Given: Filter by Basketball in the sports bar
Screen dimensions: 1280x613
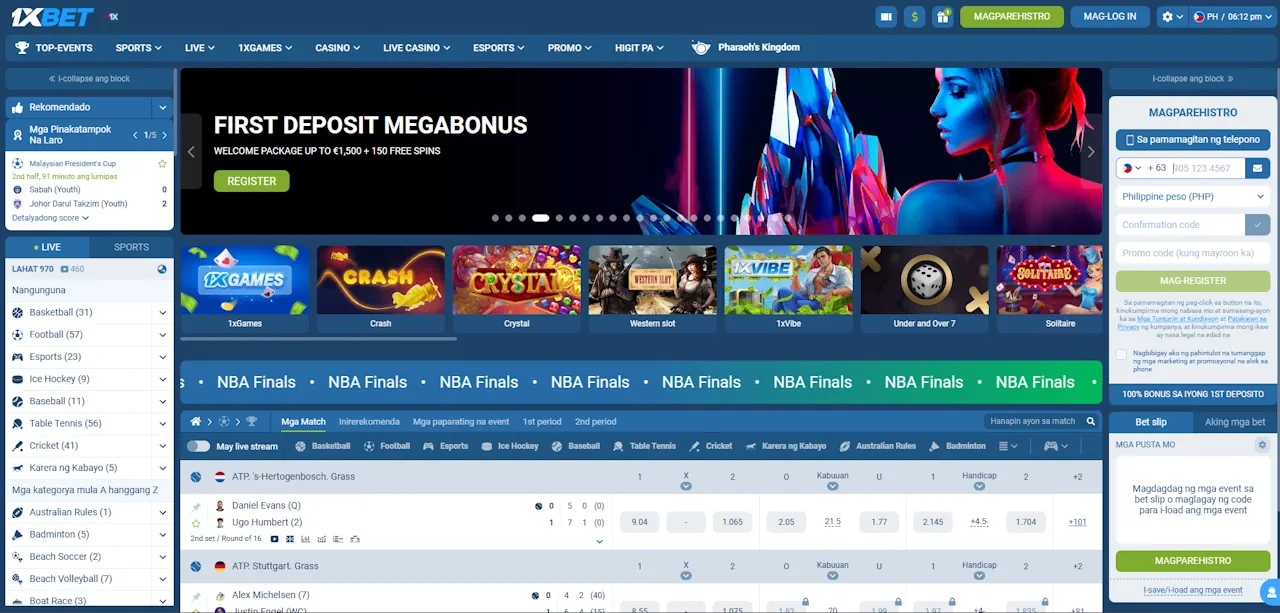Looking at the screenshot, I should 323,446.
